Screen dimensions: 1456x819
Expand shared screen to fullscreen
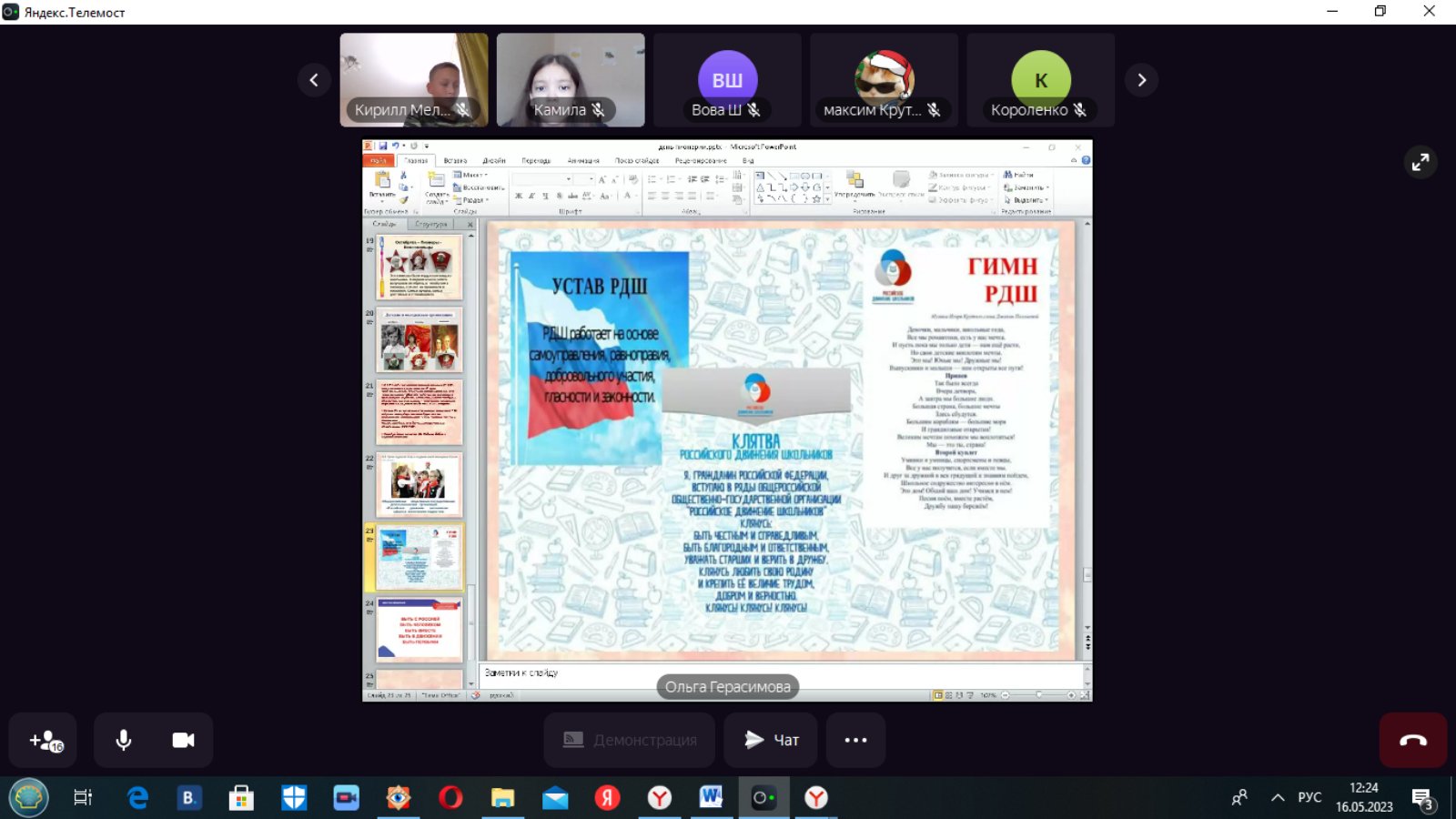click(1421, 163)
